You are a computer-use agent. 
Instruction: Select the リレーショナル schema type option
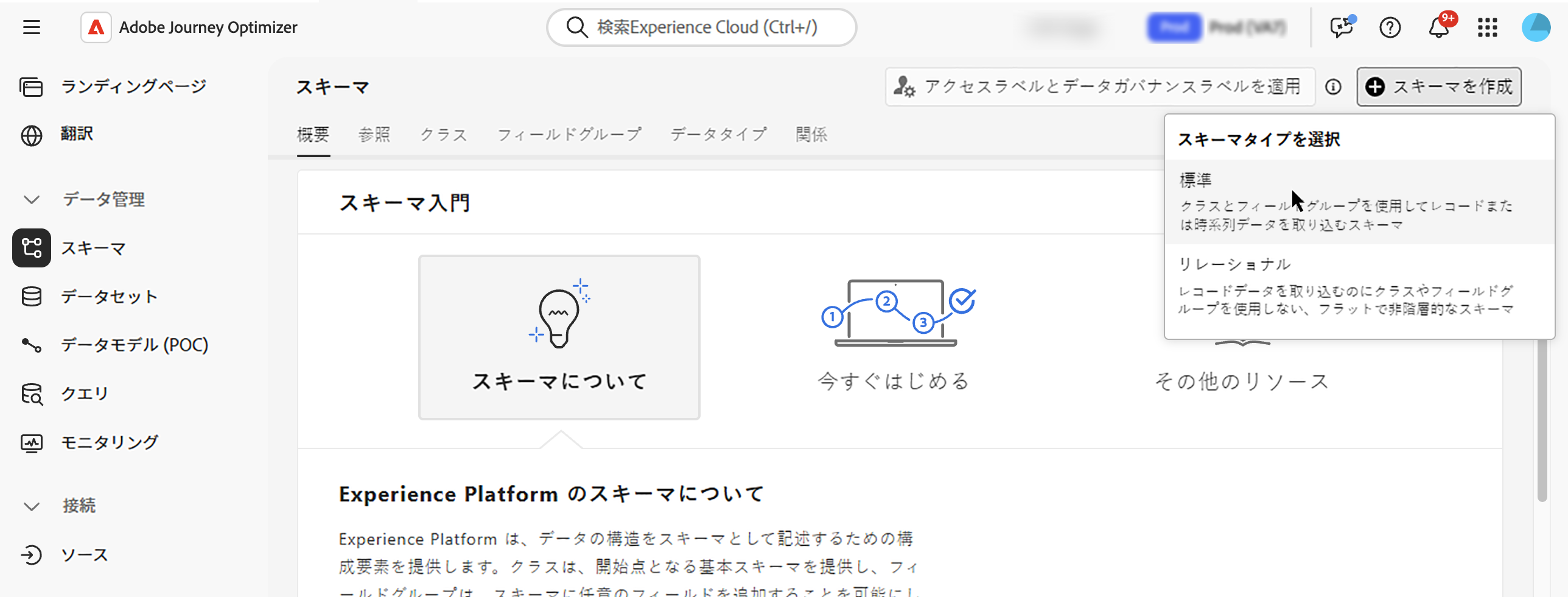(1359, 286)
